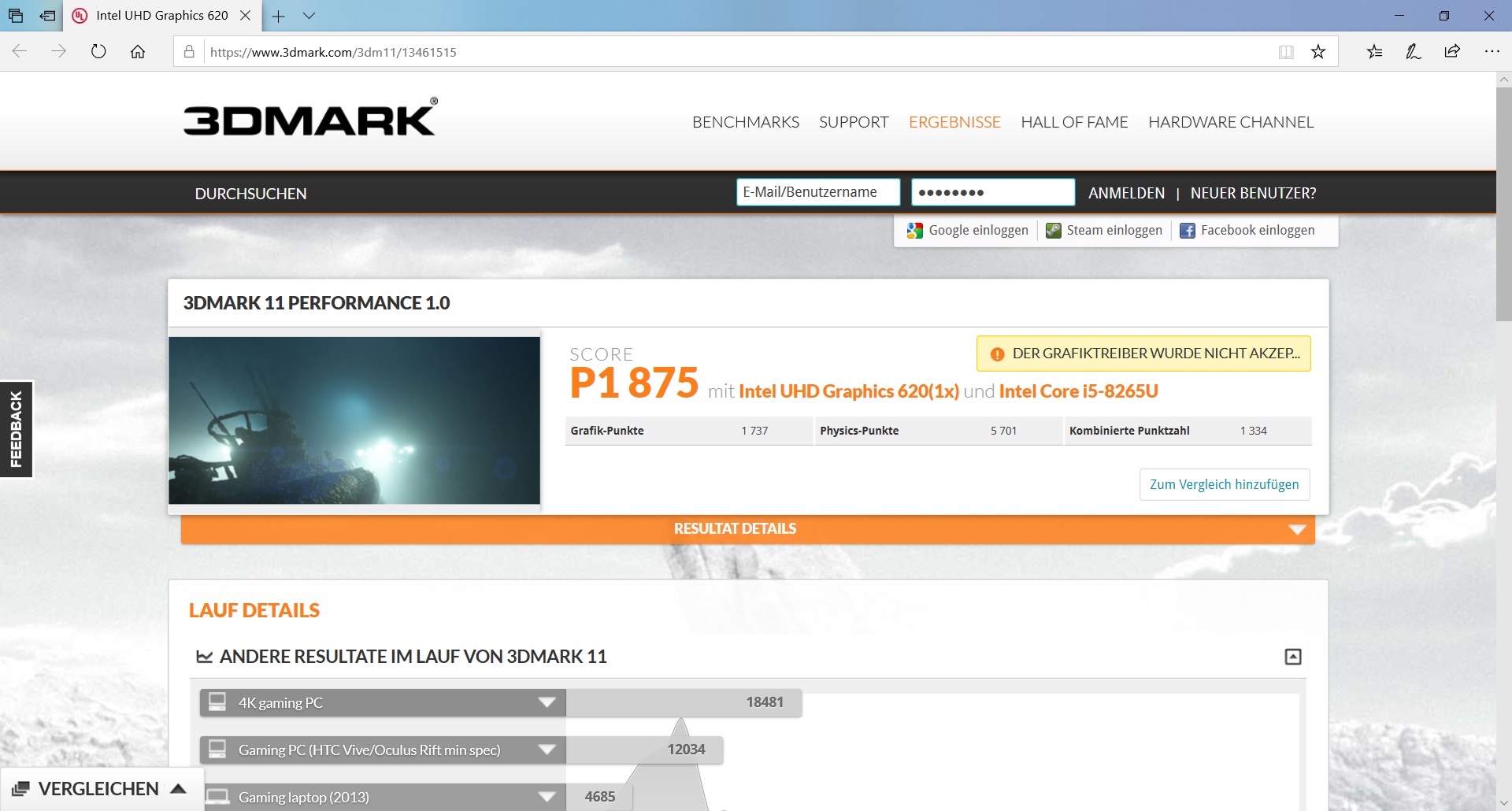Focus the password input field

coord(993,192)
